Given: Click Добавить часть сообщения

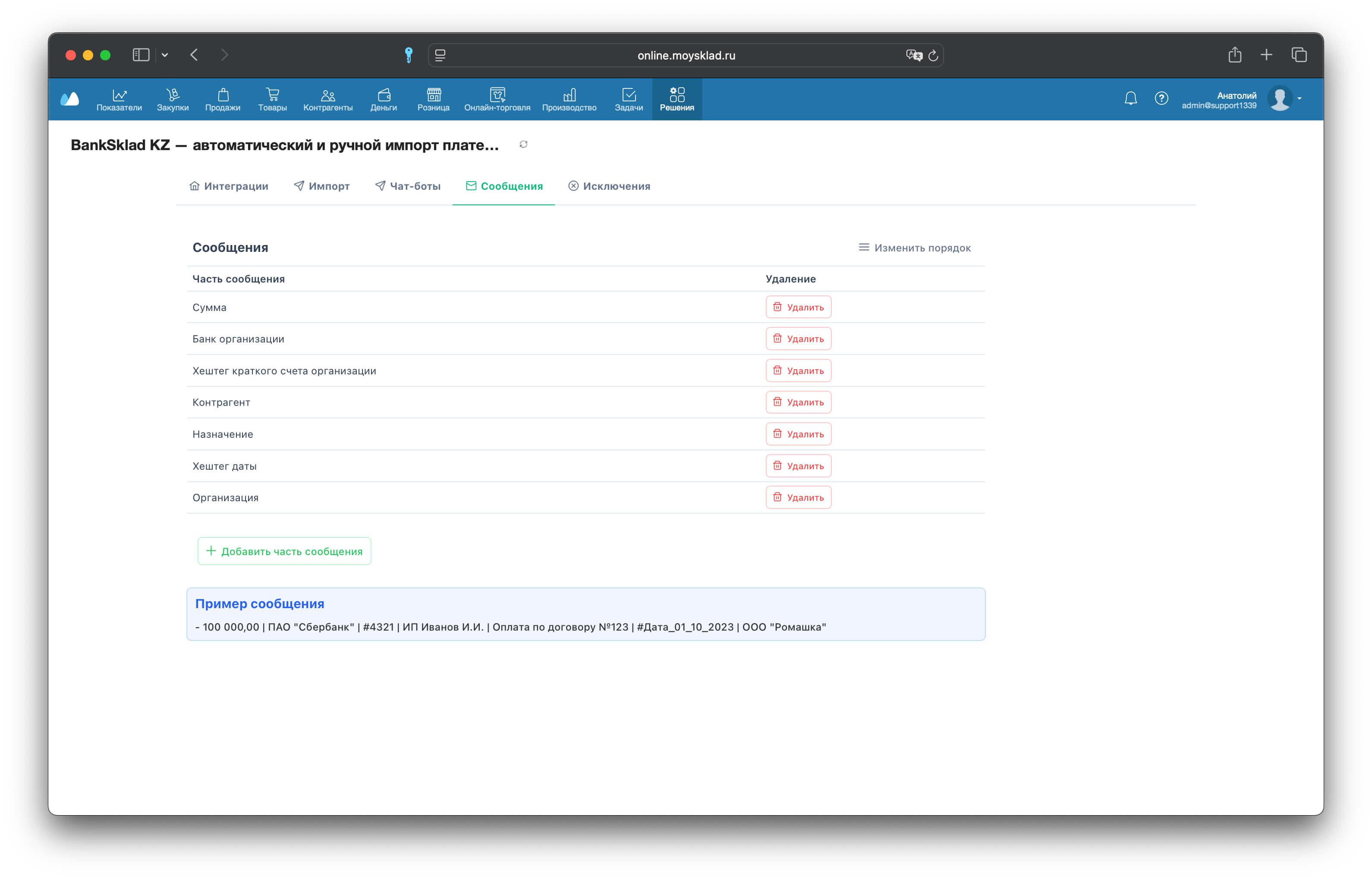Looking at the screenshot, I should coord(284,551).
